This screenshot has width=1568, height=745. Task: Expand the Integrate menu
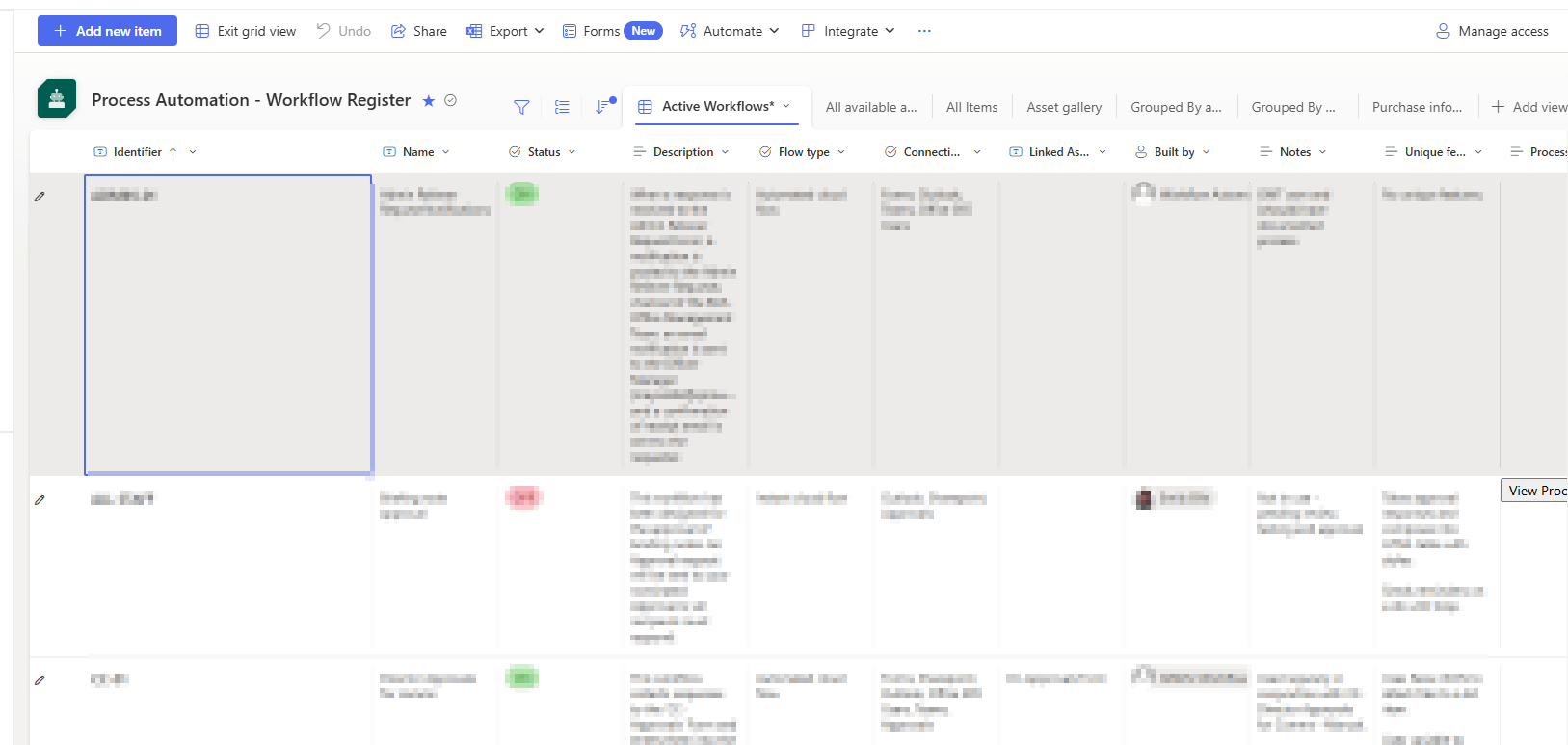848,31
